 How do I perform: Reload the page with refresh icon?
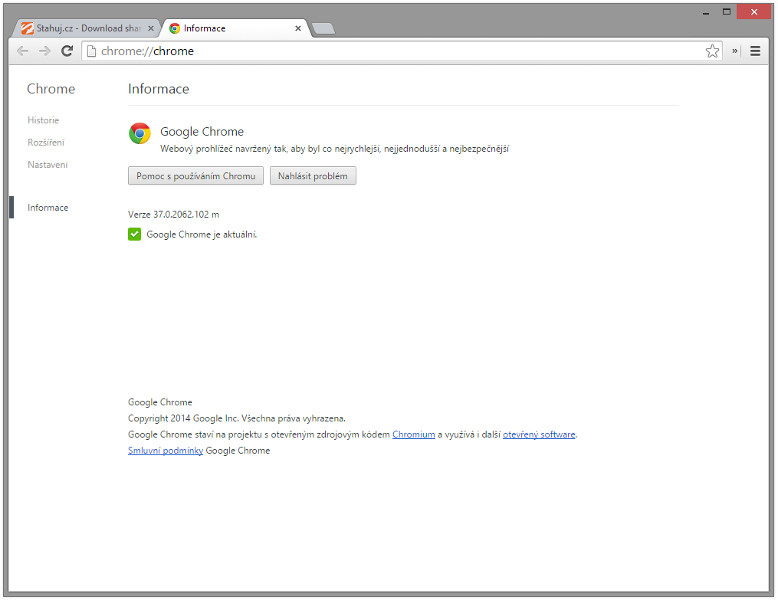point(67,51)
